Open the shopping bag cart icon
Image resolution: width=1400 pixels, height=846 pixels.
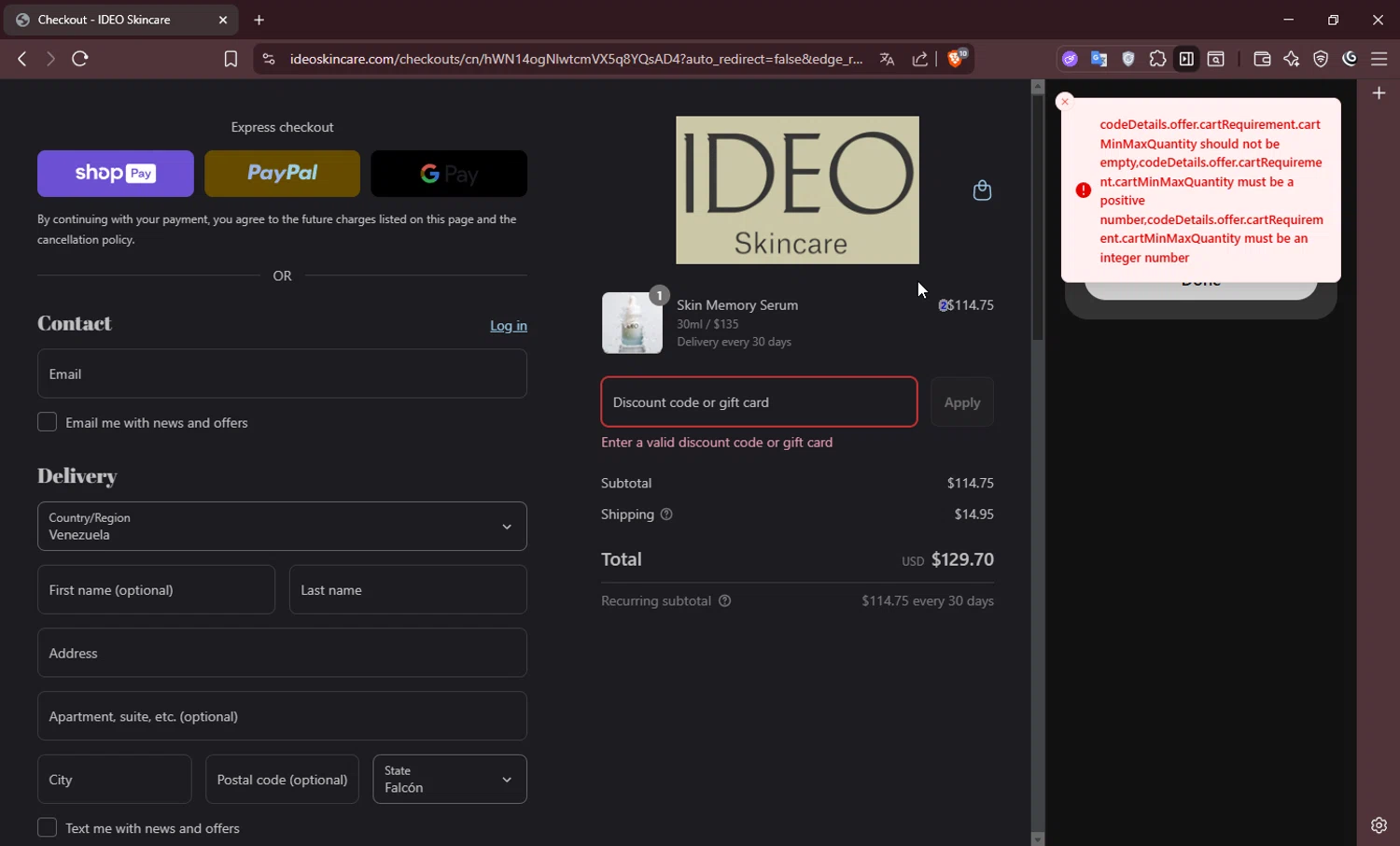coord(982,190)
